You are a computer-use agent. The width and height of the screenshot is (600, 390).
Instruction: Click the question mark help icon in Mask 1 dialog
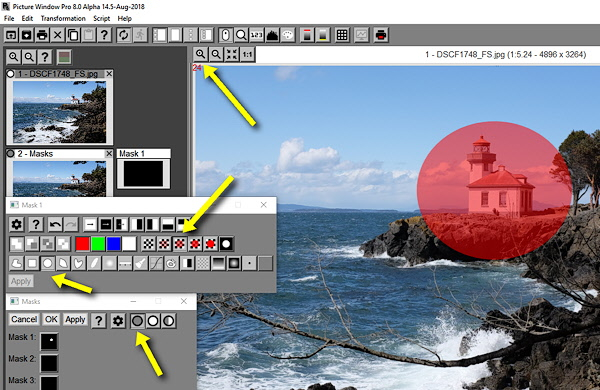tap(36, 224)
